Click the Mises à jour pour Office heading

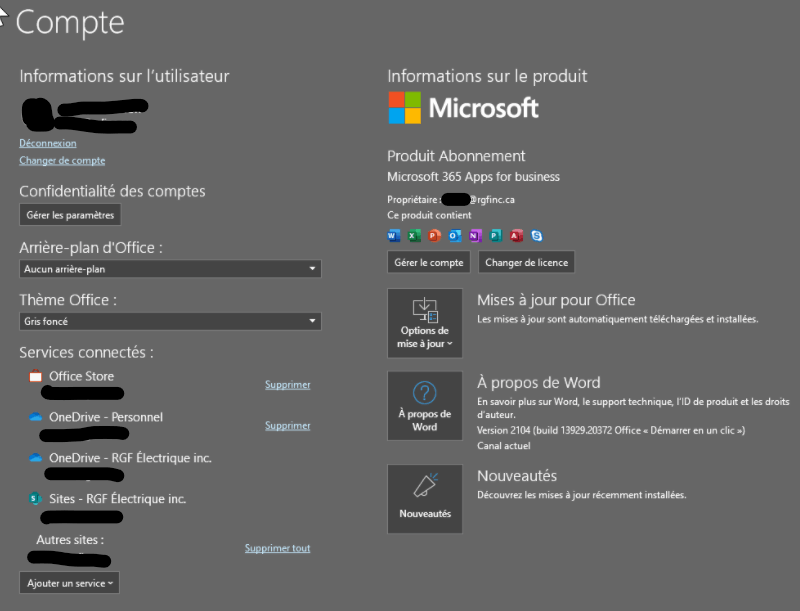pyautogui.click(x=556, y=300)
